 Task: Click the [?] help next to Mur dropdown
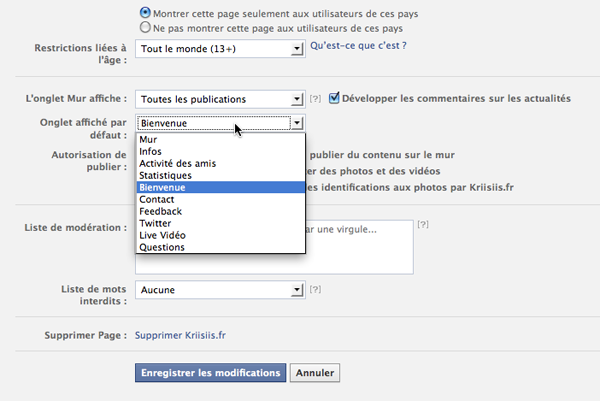(x=315, y=99)
